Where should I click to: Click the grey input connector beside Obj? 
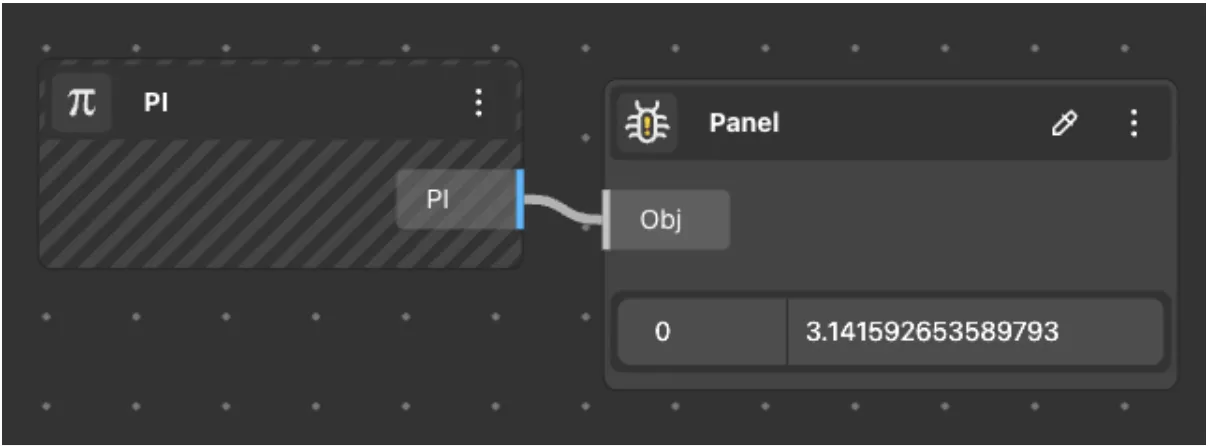coord(606,219)
